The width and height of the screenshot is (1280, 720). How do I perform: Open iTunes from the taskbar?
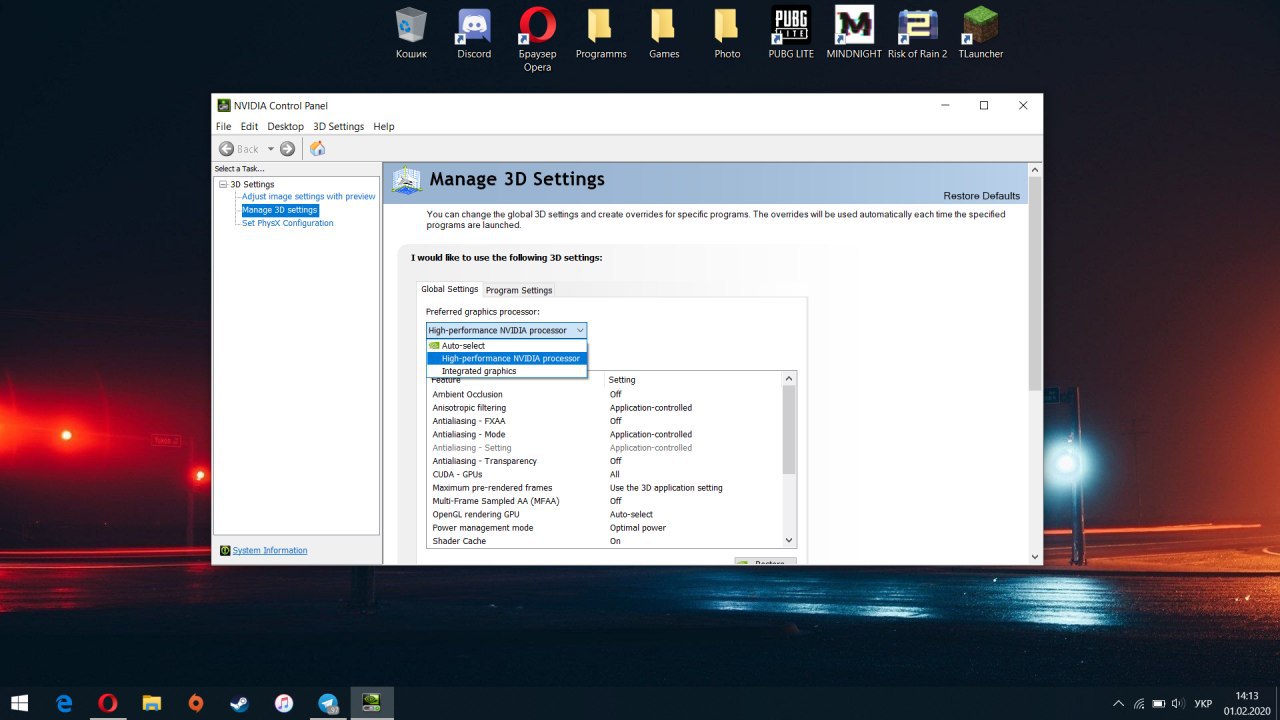283,703
